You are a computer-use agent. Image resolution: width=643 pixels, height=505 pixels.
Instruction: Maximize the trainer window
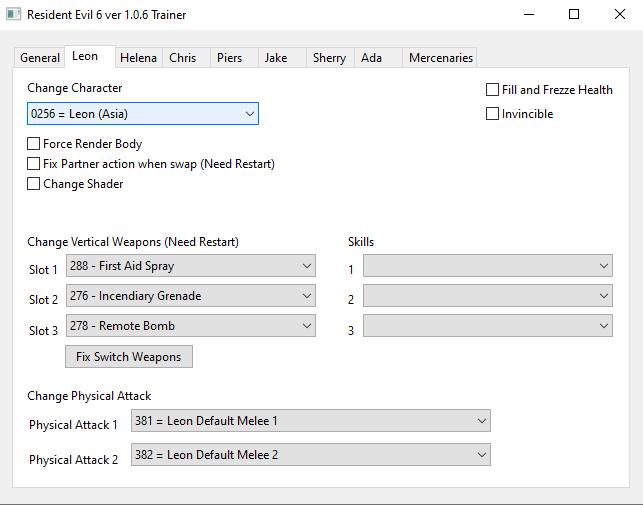coord(574,14)
